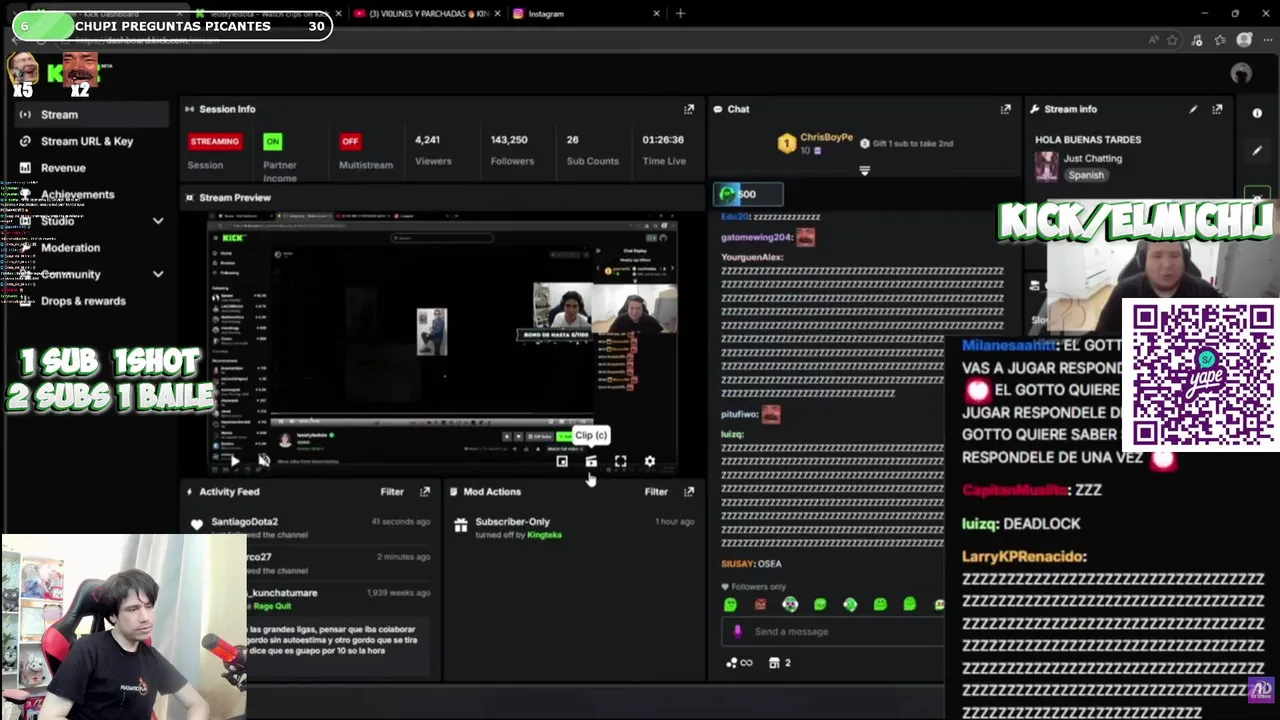Open the Mod Actions Filter
Screen dimensions: 1280x720
point(656,491)
